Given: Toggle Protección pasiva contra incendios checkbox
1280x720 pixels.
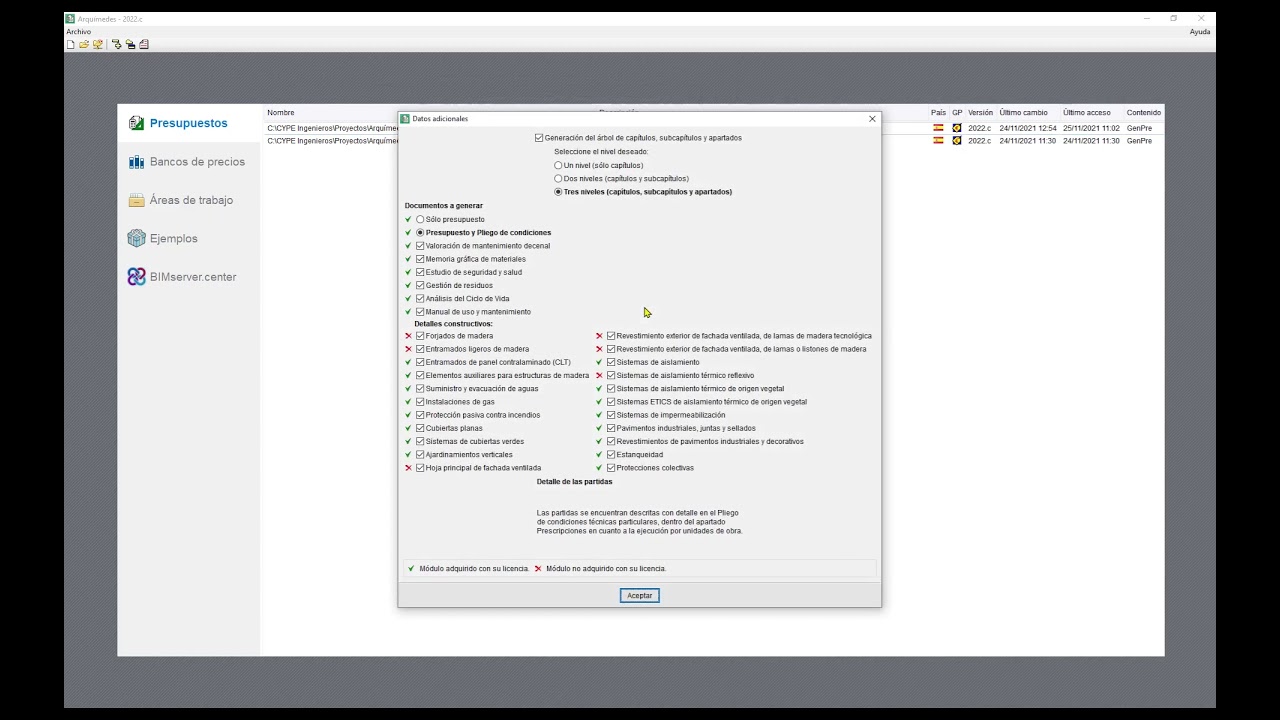Looking at the screenshot, I should click(x=420, y=415).
